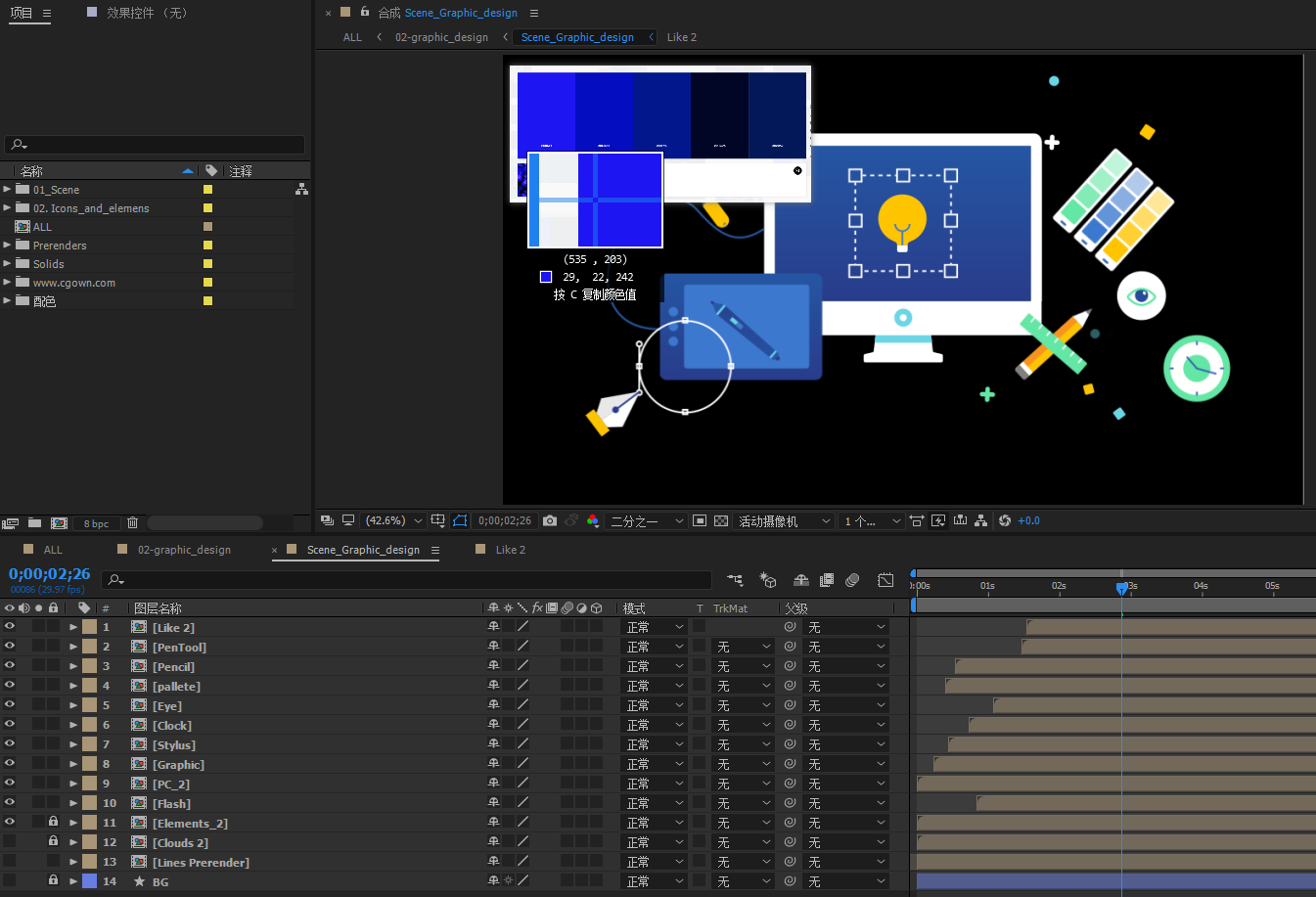This screenshot has width=1316, height=897.
Task: Take a snapshot with the camera icon
Action: (550, 521)
